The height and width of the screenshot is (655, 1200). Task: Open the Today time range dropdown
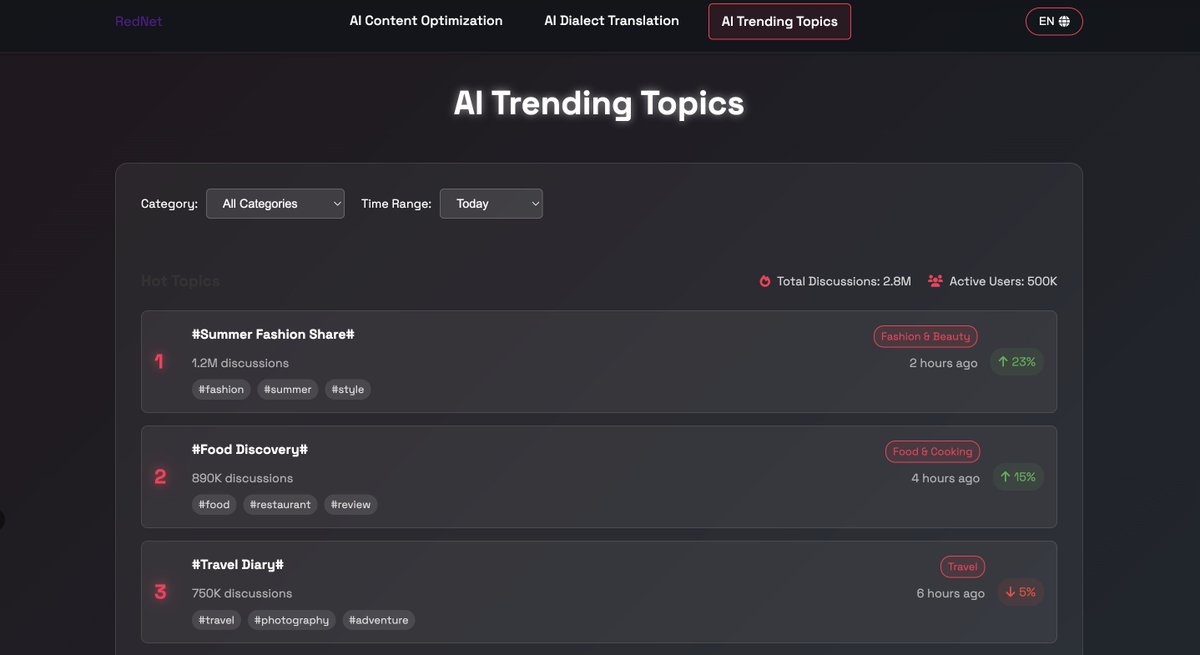coord(491,201)
